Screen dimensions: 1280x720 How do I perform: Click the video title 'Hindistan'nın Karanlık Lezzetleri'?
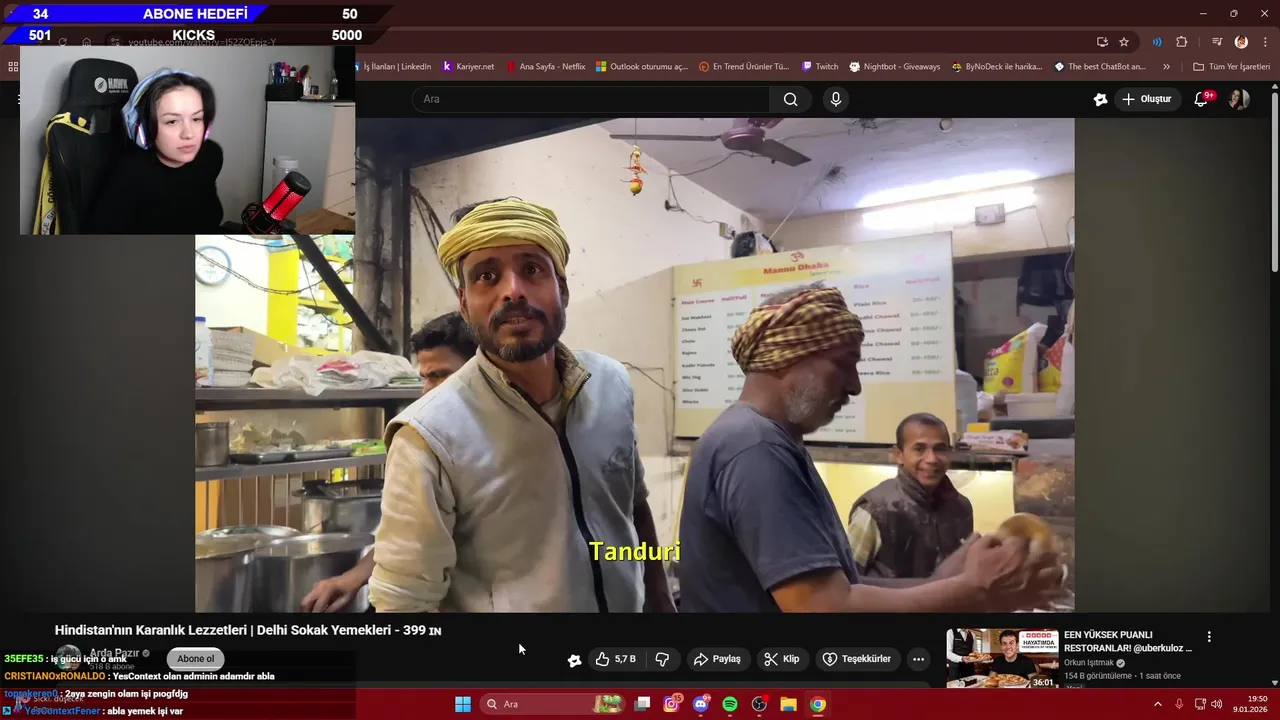tap(248, 630)
